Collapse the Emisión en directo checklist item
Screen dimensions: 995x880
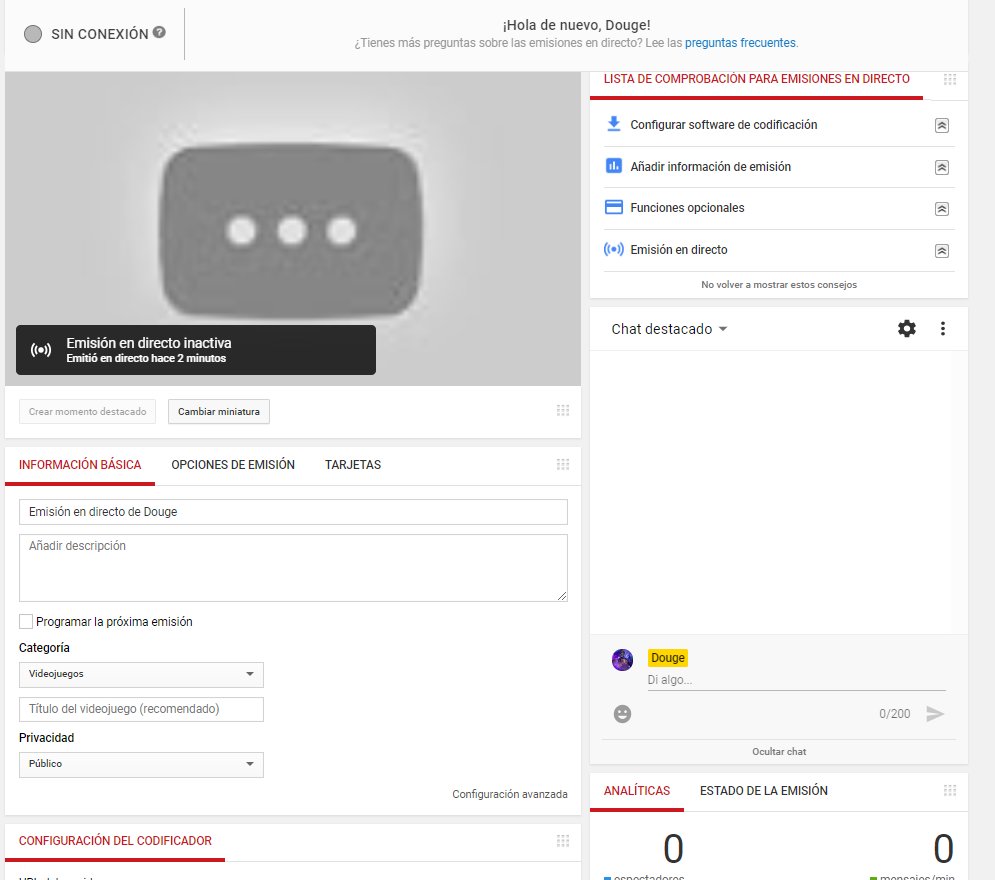pyautogui.click(x=942, y=251)
